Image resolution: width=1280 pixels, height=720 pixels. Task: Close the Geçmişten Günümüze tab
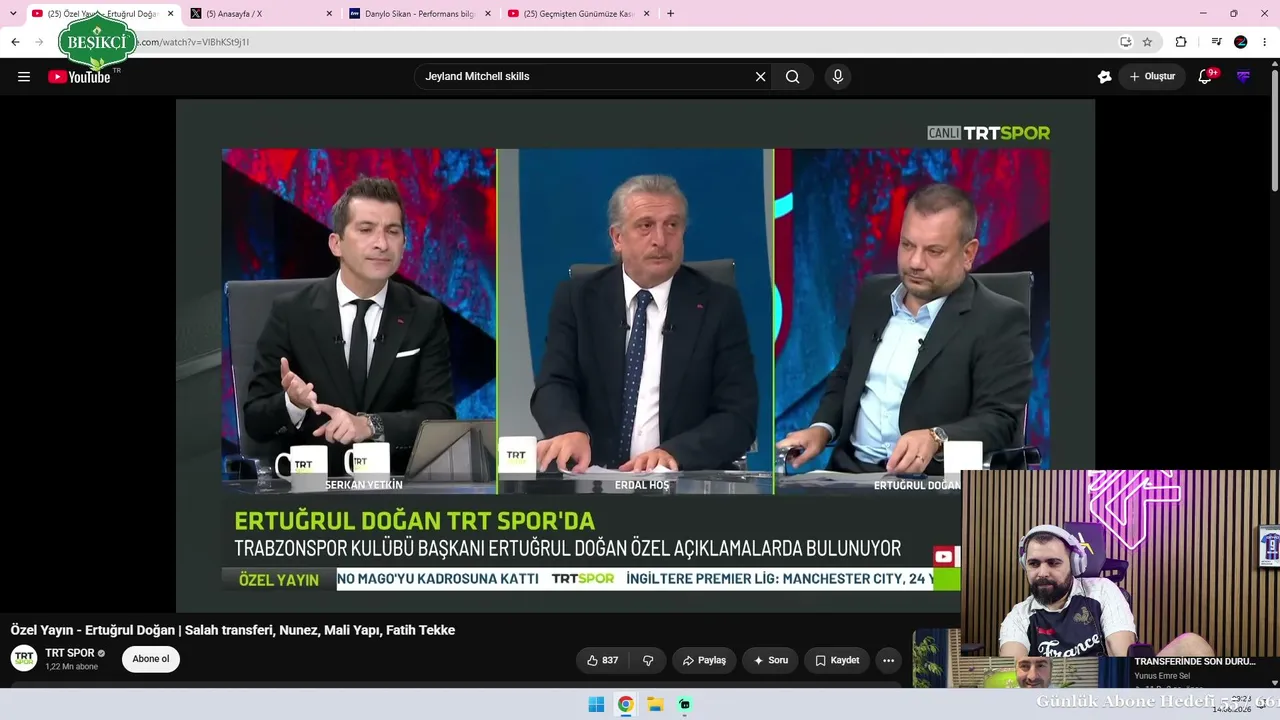tap(647, 14)
